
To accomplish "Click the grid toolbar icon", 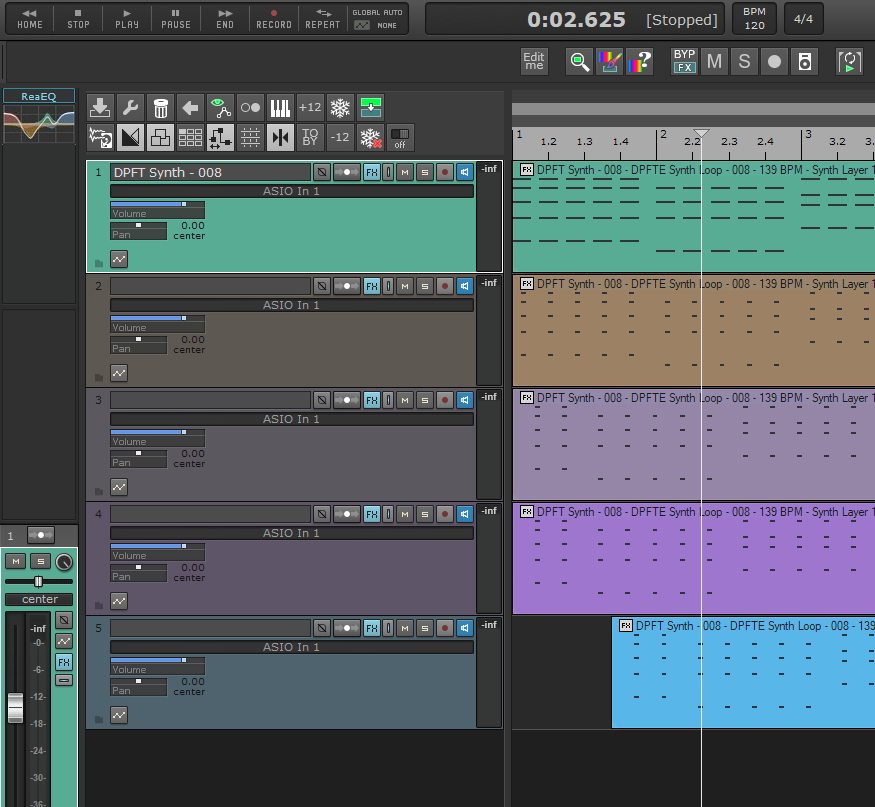I will pos(250,138).
